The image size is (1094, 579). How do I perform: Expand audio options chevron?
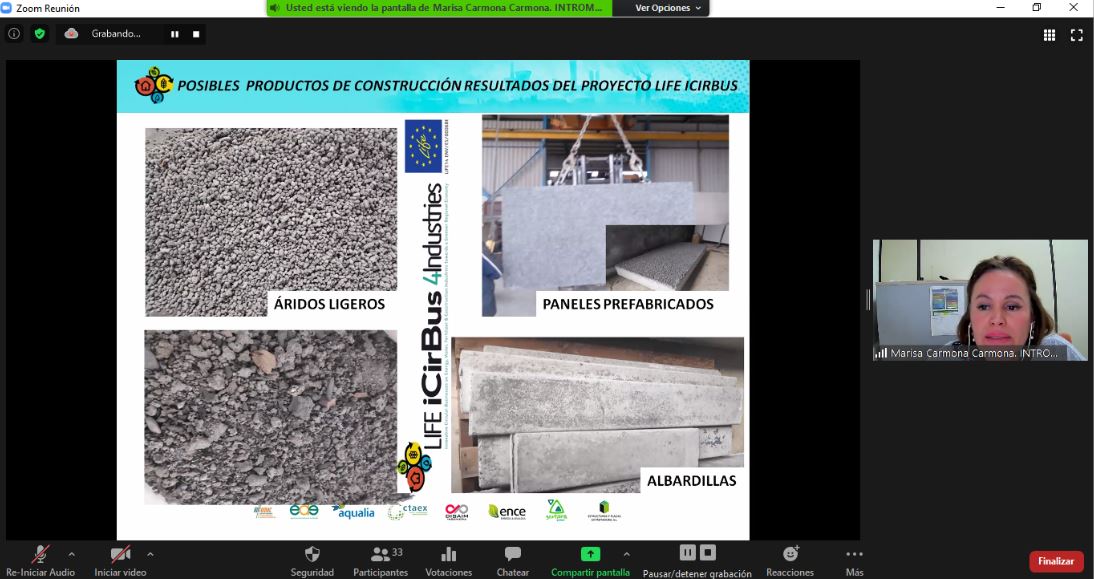pos(71,553)
